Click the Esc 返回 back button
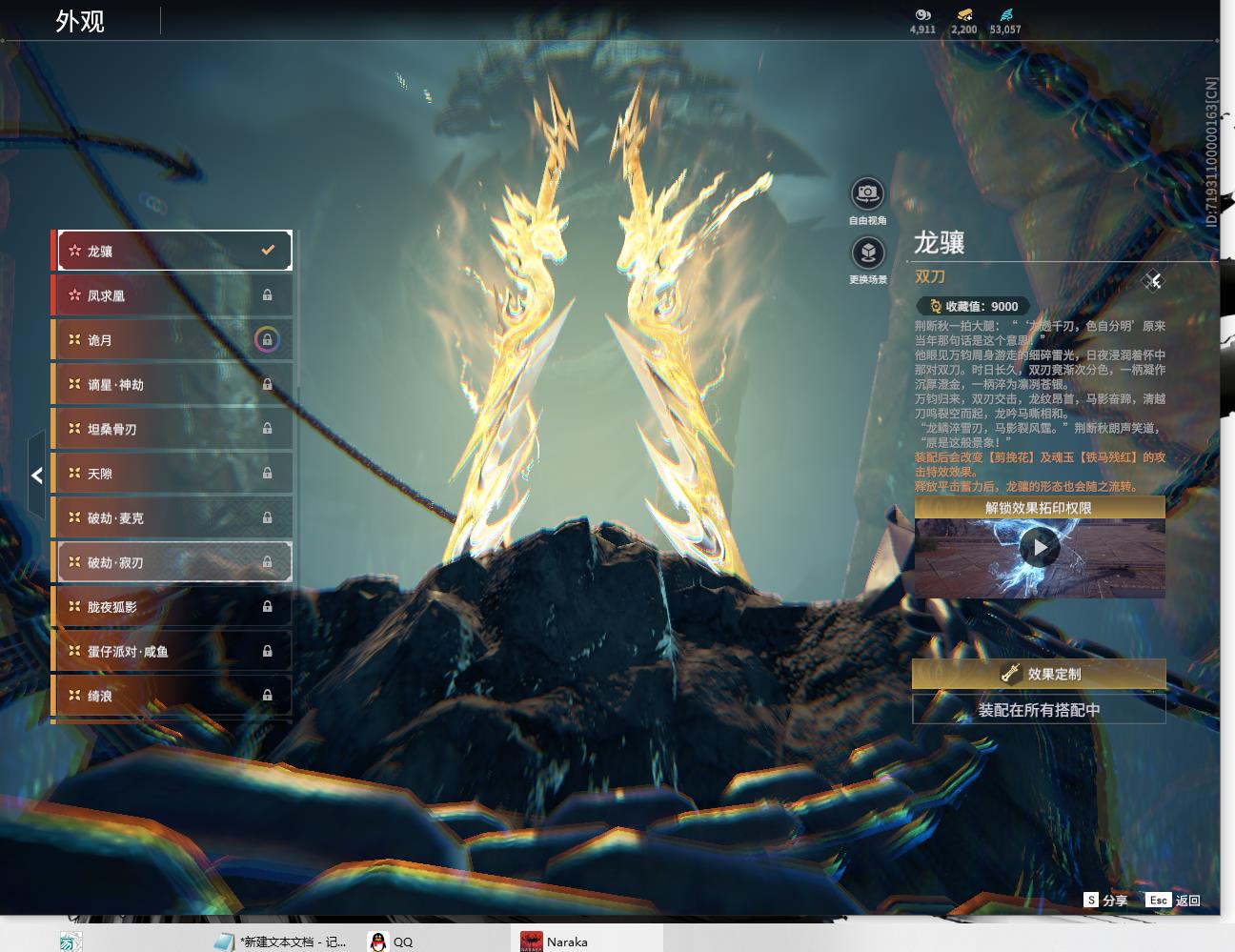Viewport: 1235px width, 952px height. click(x=1173, y=900)
